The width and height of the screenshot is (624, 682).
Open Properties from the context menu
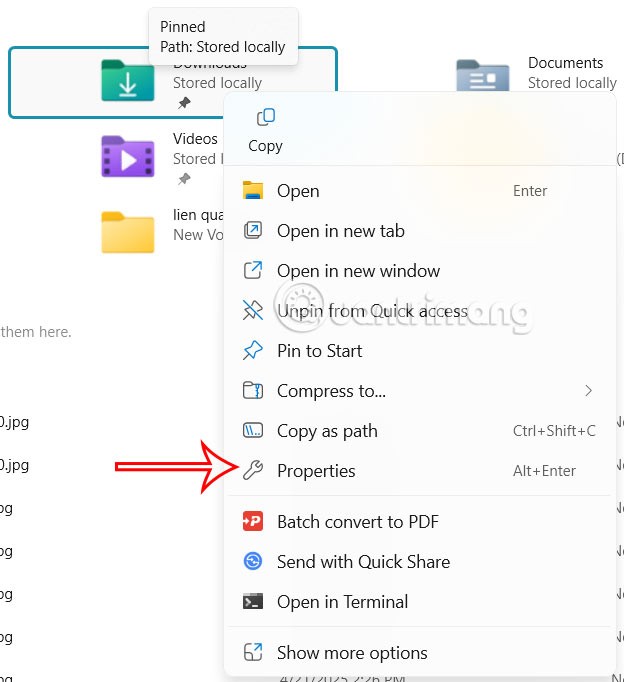[x=316, y=471]
